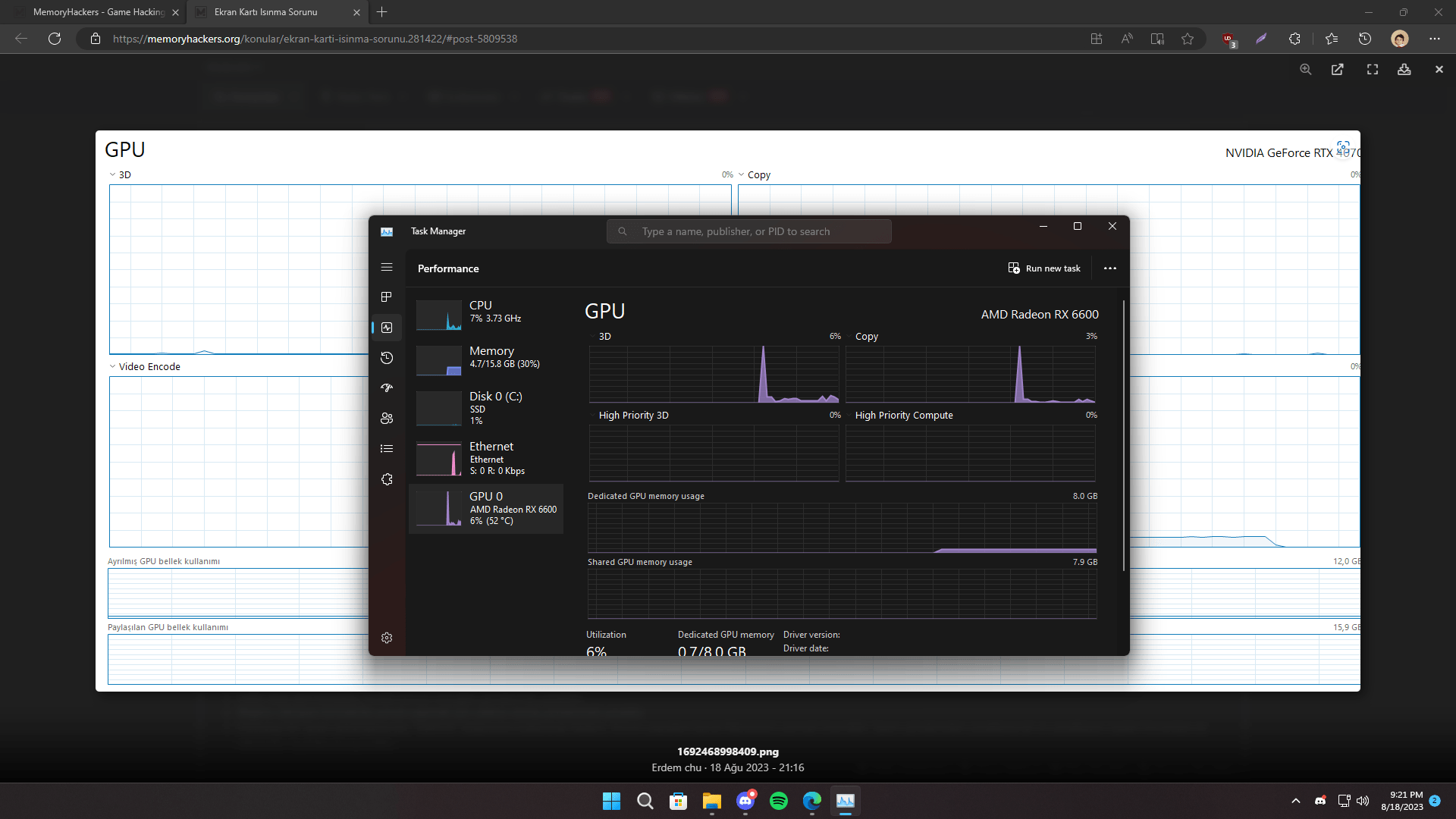
Task: Open File Explorer from taskbar
Action: 712,801
